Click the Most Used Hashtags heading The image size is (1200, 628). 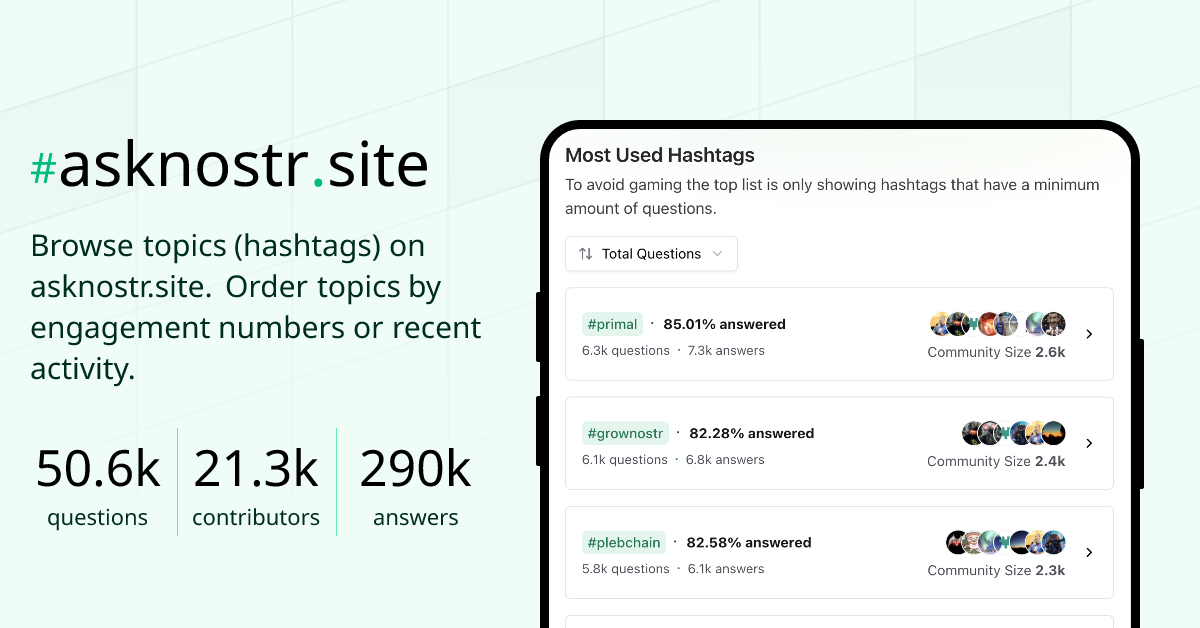(659, 155)
